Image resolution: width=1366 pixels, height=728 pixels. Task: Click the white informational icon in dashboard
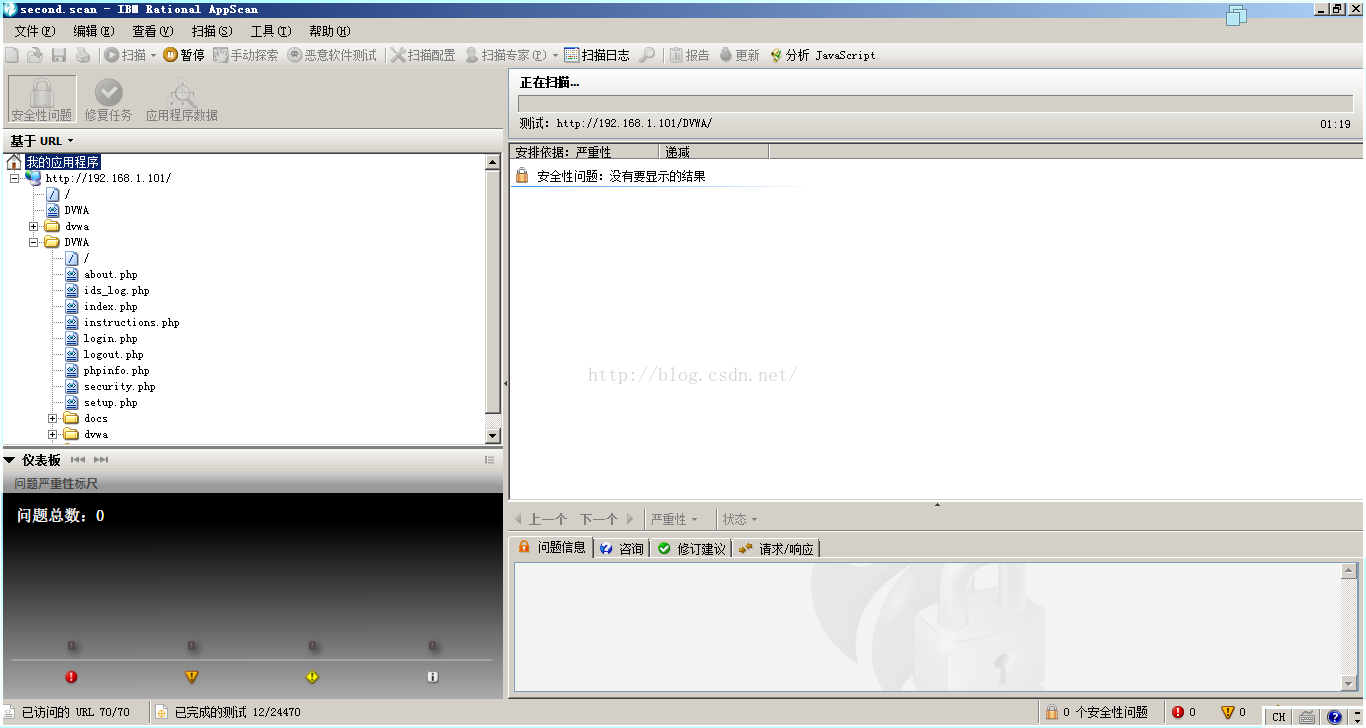(x=433, y=677)
